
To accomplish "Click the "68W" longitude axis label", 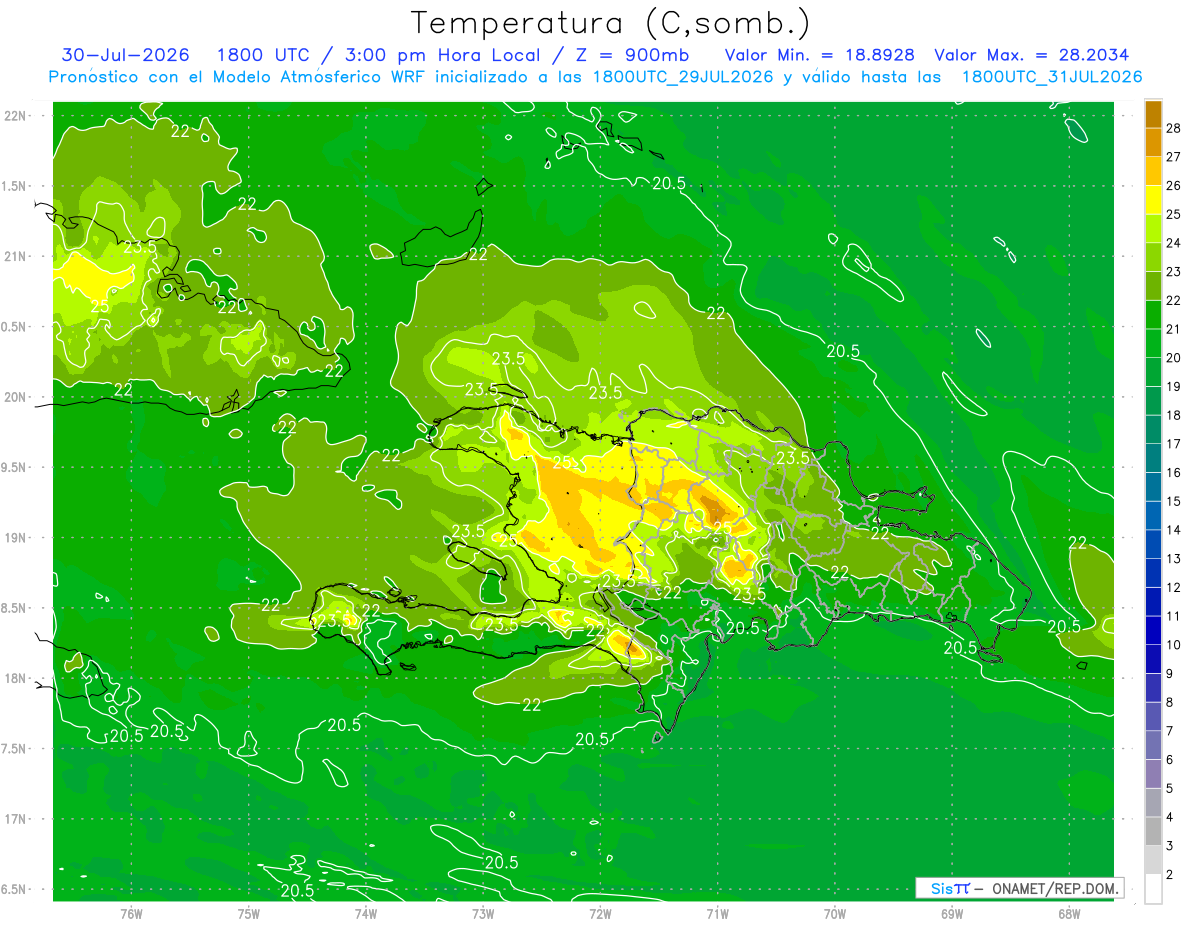I will coord(1069,914).
